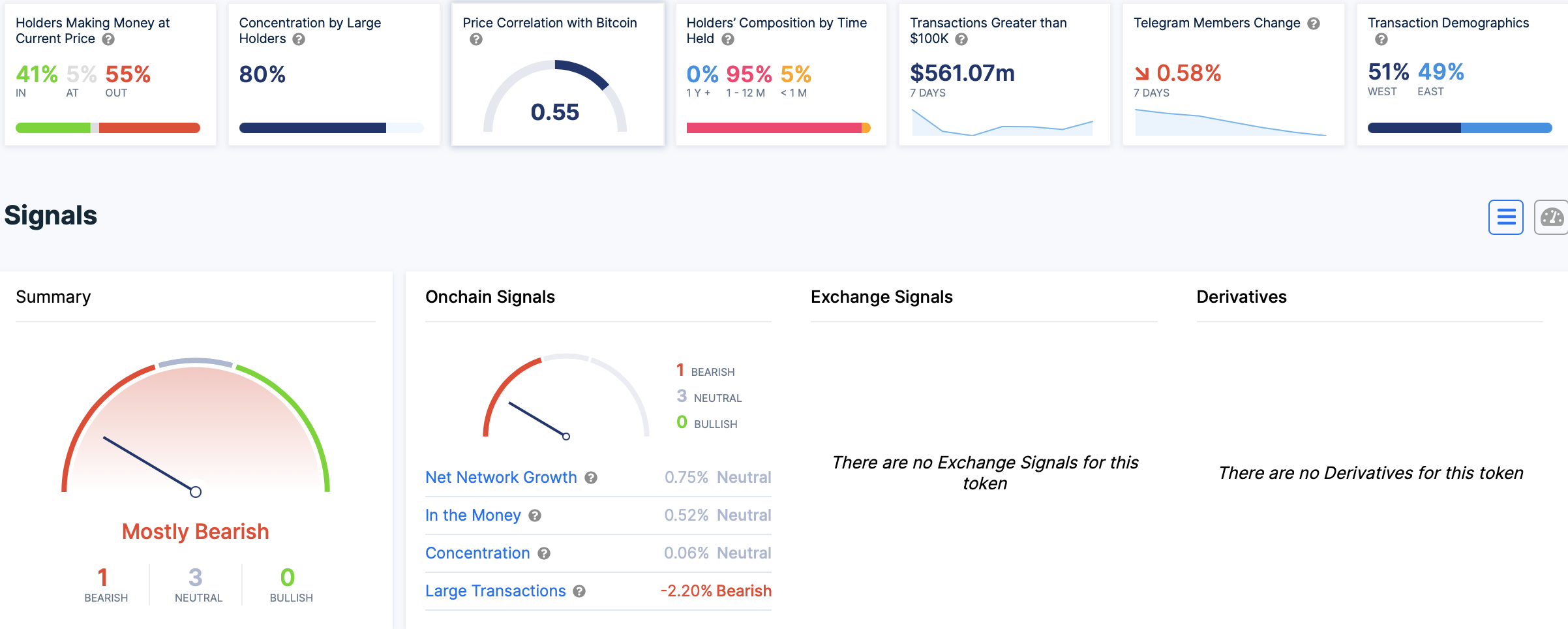Switch Signals to gauge view
The height and width of the screenshot is (629, 1568).
click(1552, 217)
